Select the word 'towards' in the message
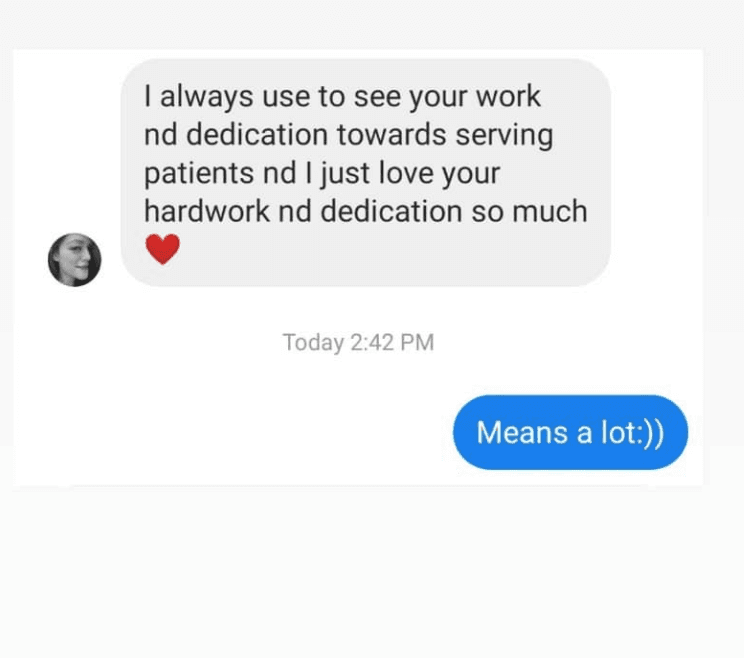 point(392,135)
